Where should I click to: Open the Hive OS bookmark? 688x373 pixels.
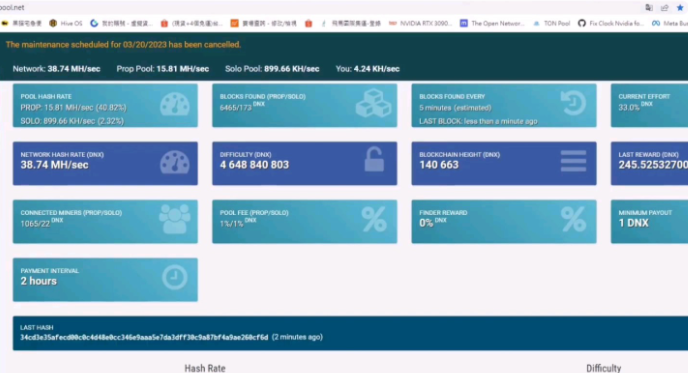pyautogui.click(x=66, y=23)
